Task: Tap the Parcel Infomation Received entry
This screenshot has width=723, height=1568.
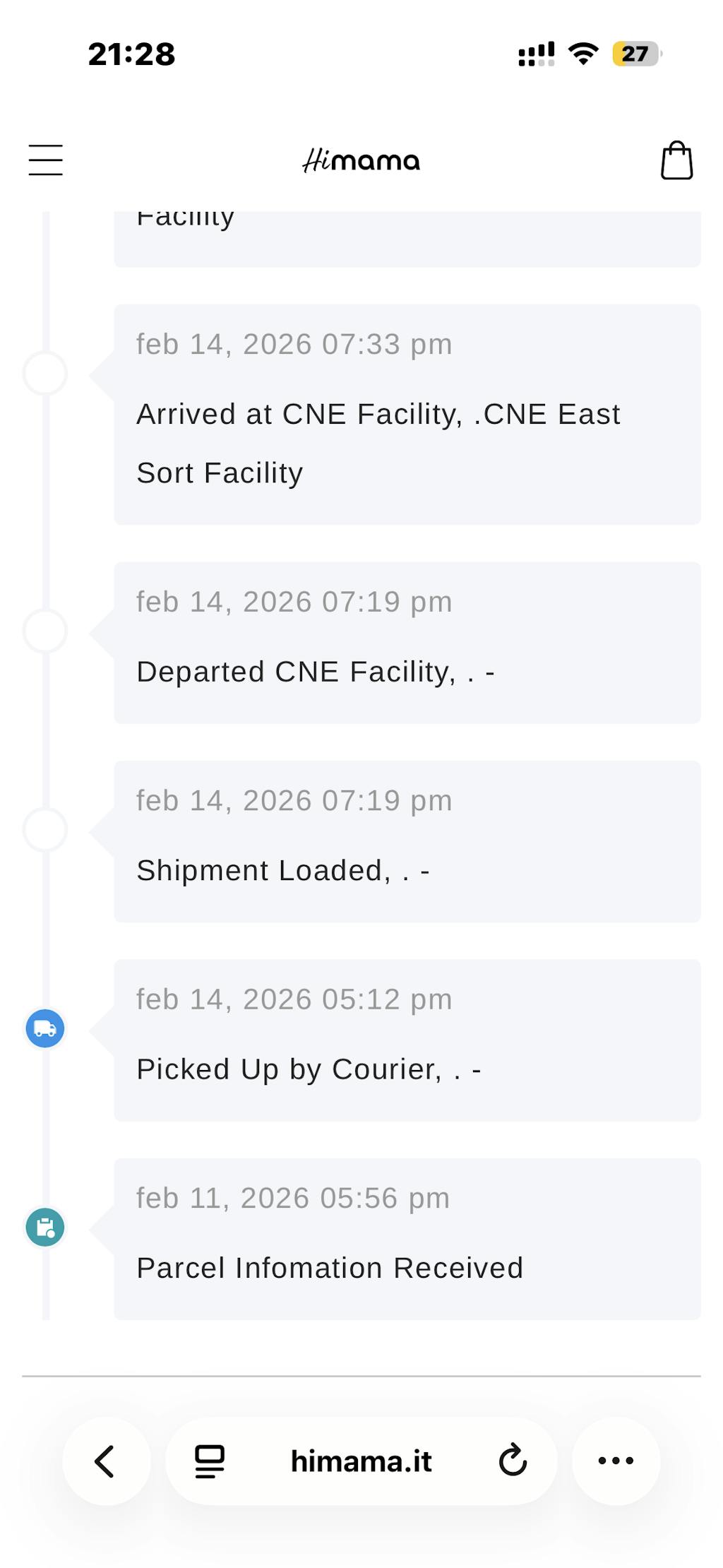Action: (x=330, y=1268)
